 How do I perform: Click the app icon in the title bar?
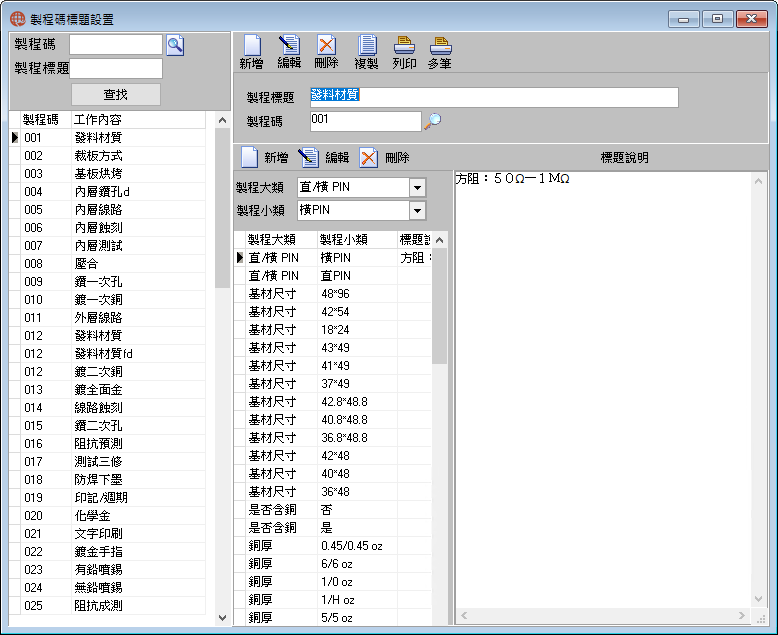[17, 19]
